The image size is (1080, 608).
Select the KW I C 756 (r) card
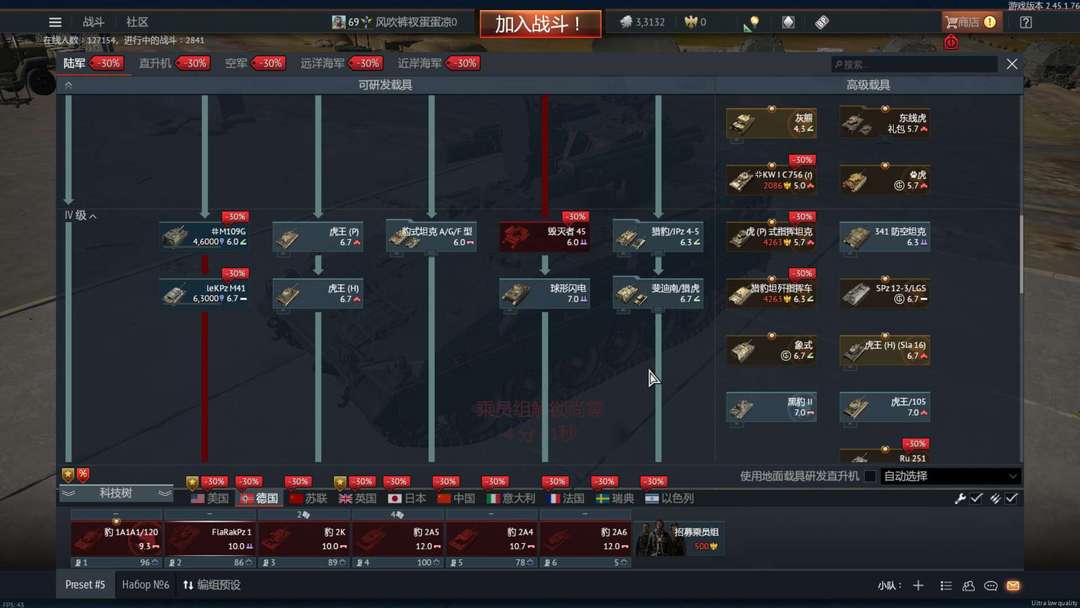point(771,180)
